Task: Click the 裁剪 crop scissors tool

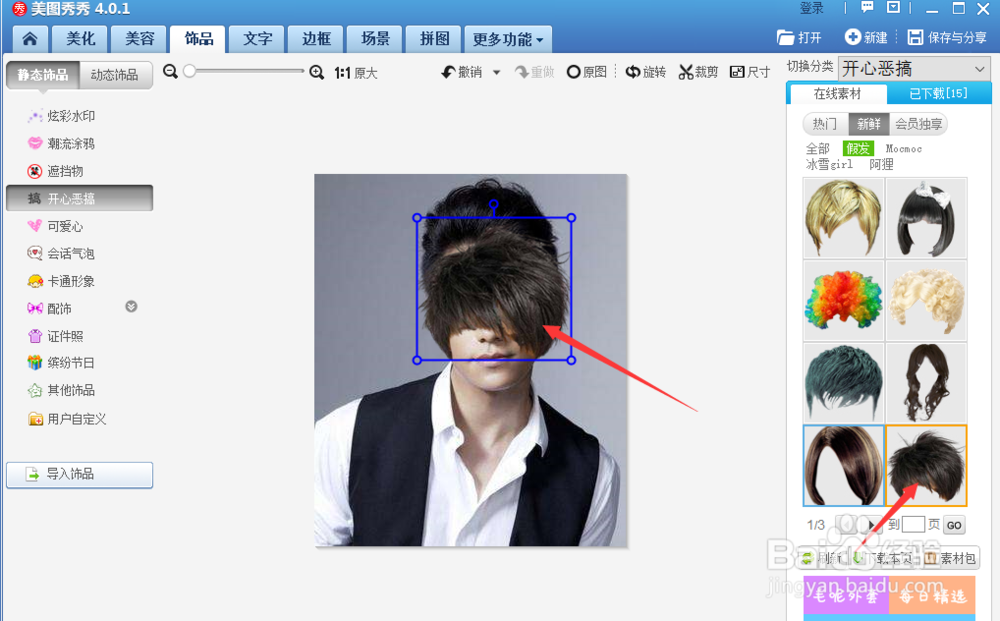Action: pos(698,72)
